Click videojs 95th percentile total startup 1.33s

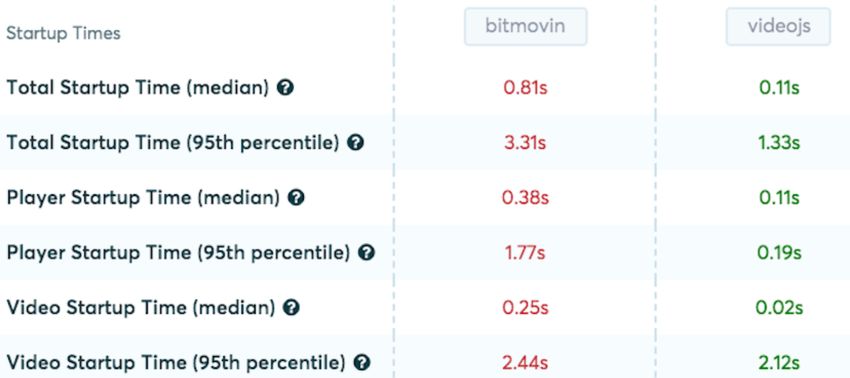point(780,143)
